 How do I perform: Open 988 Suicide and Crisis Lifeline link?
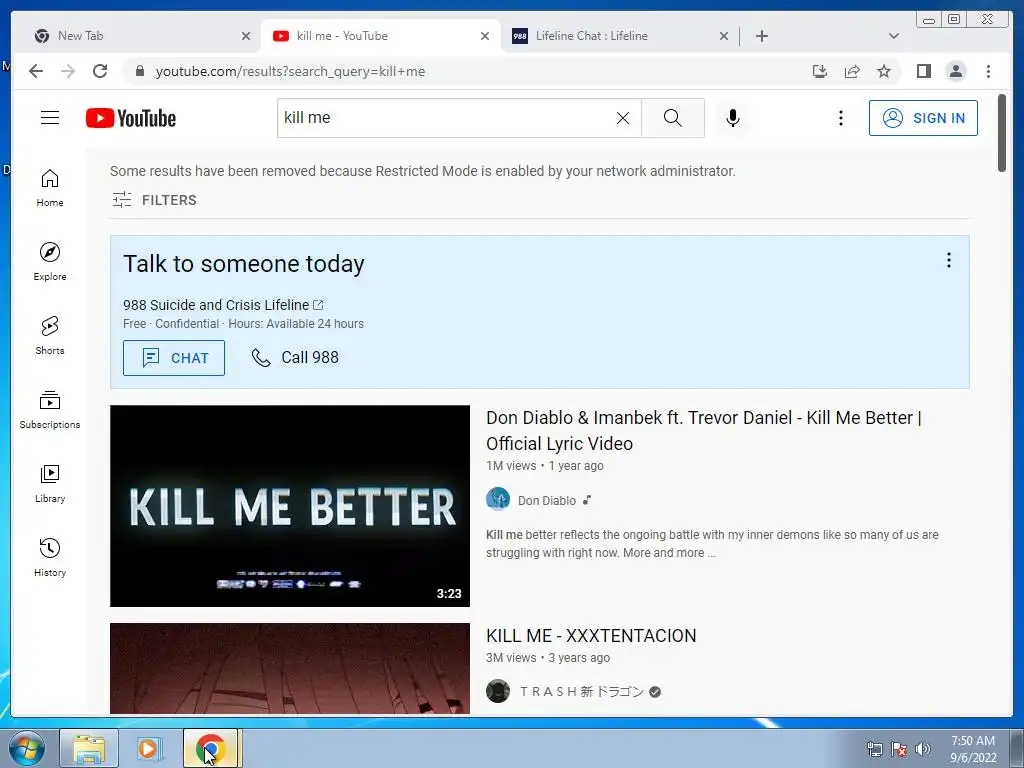point(223,305)
